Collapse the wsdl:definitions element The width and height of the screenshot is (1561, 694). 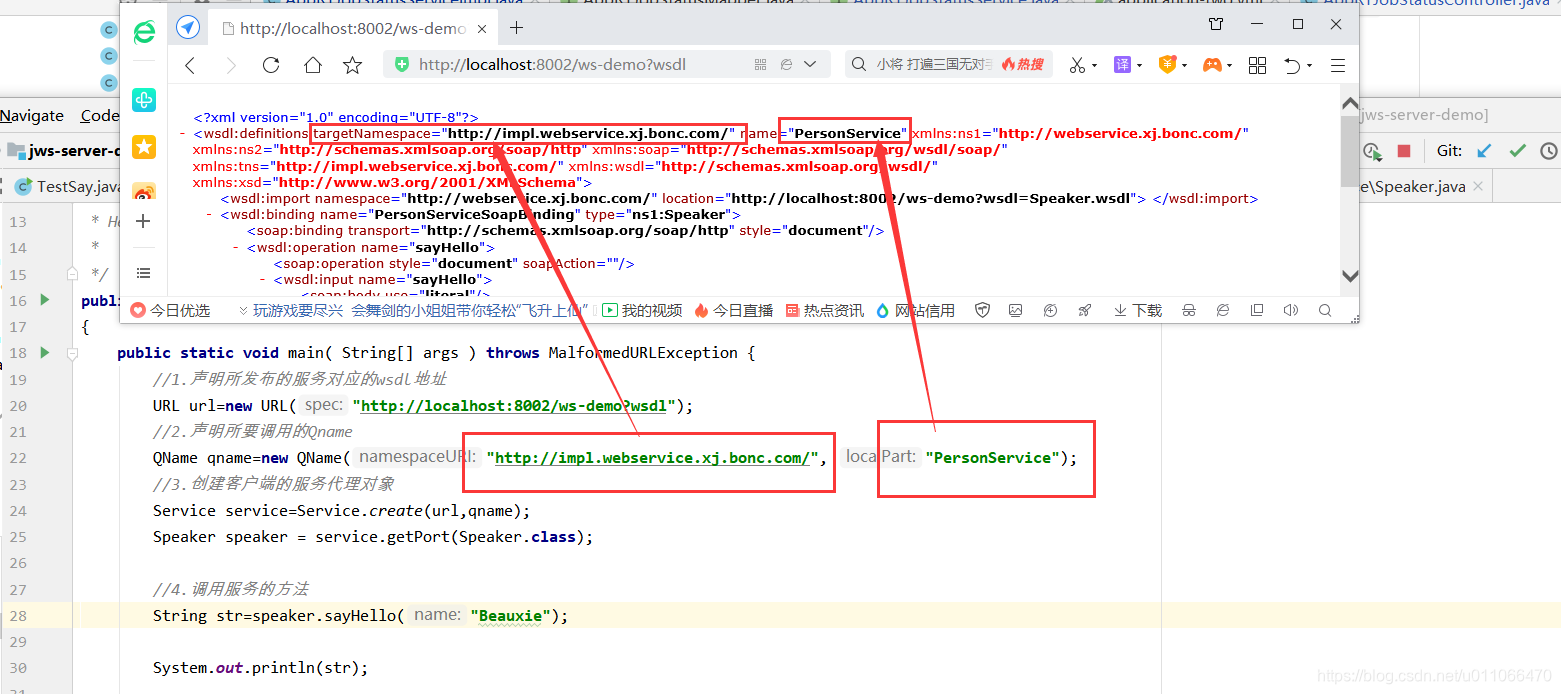[181, 131]
